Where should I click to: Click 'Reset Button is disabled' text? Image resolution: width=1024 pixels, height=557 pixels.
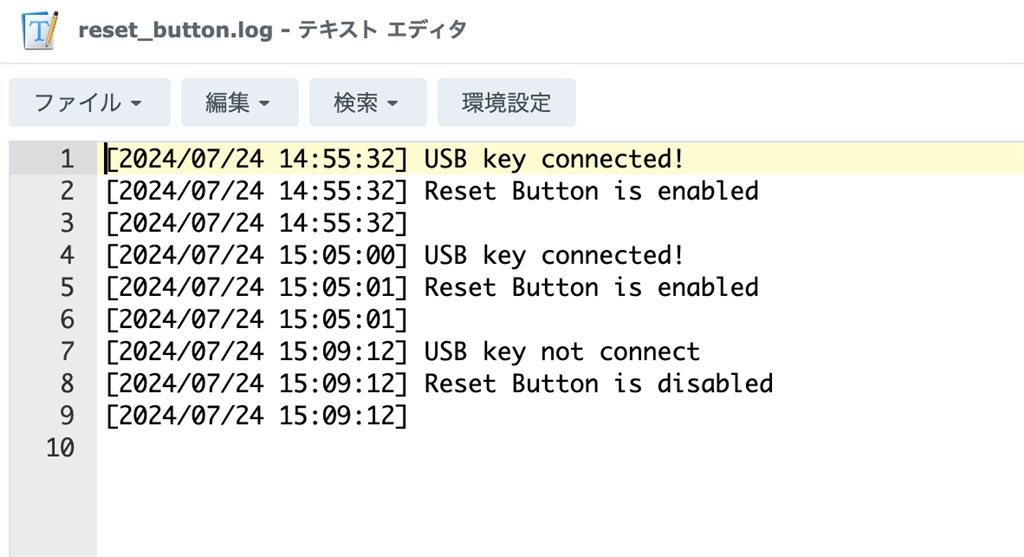(x=599, y=383)
